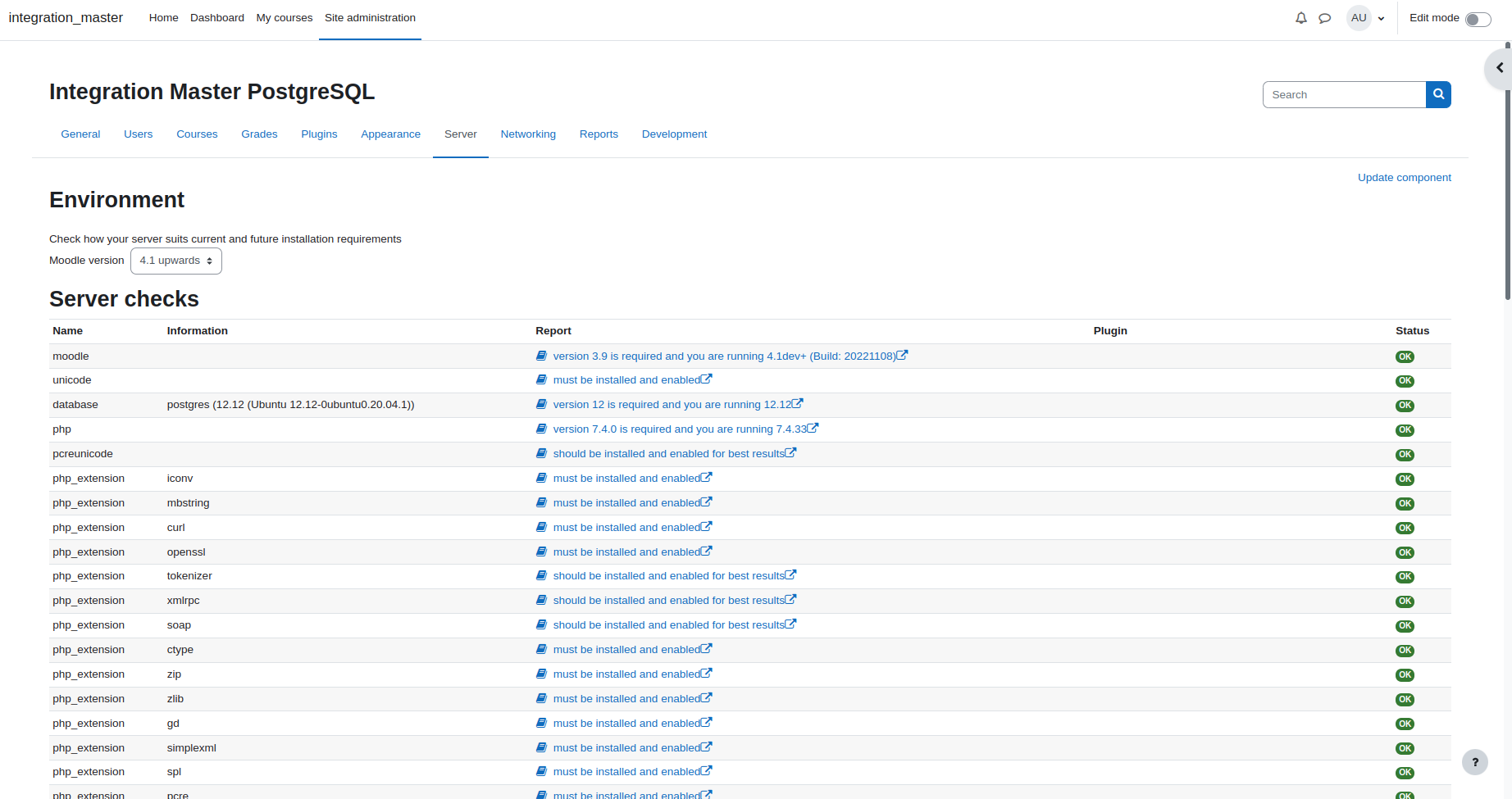This screenshot has height=799, width=1512.
Task: Click the book icon in curl row
Action: [541, 527]
